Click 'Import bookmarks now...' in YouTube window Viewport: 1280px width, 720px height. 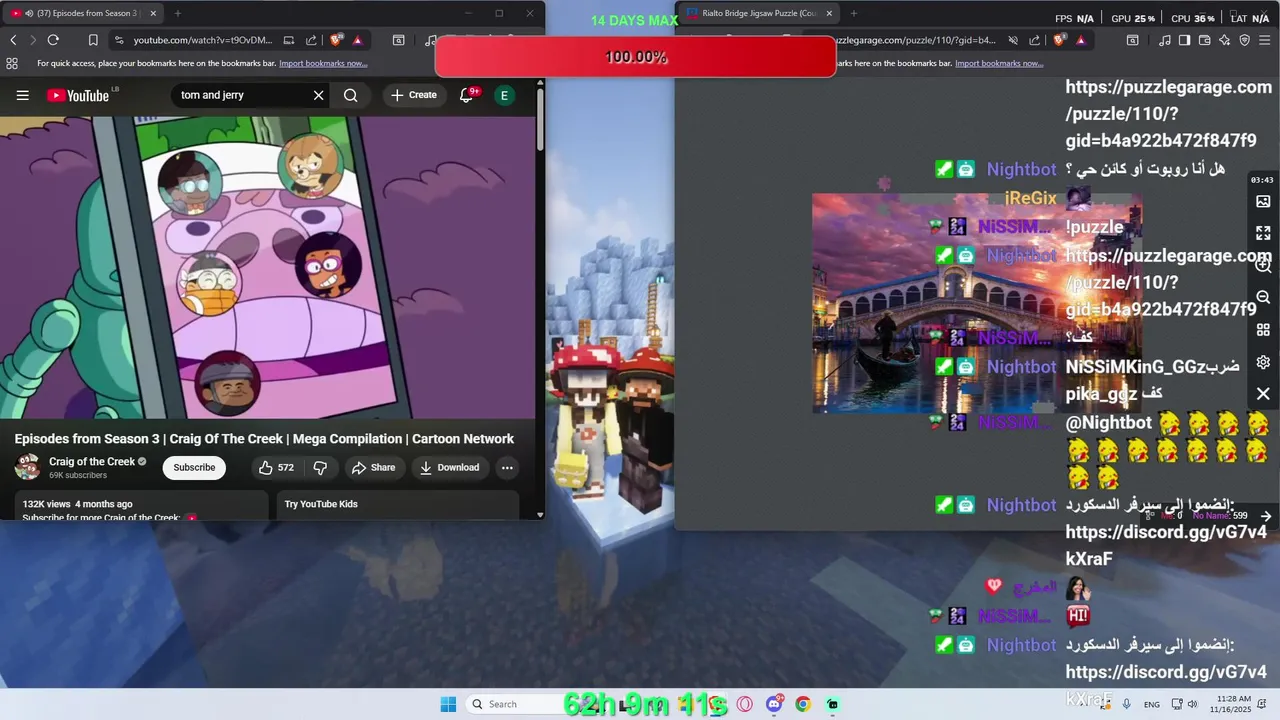323,63
